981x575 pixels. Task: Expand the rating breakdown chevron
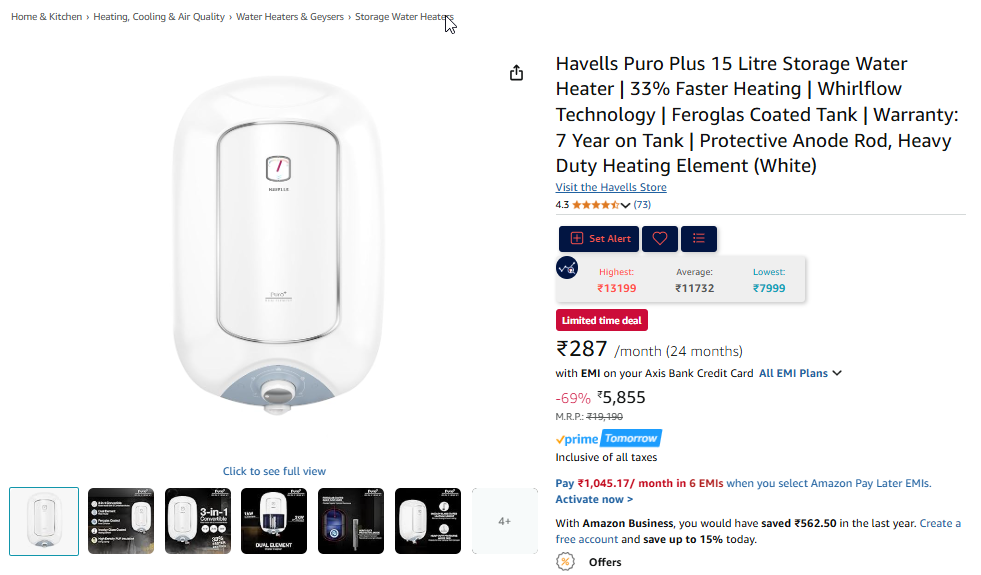(x=626, y=205)
